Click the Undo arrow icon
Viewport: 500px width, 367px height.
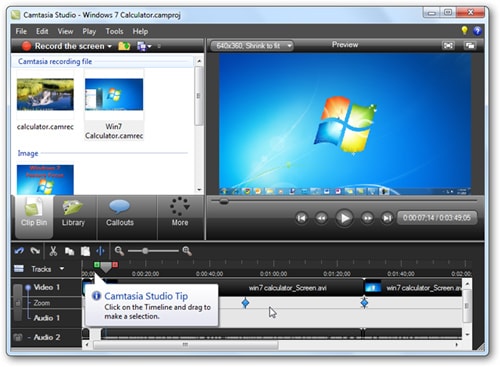pos(19,251)
